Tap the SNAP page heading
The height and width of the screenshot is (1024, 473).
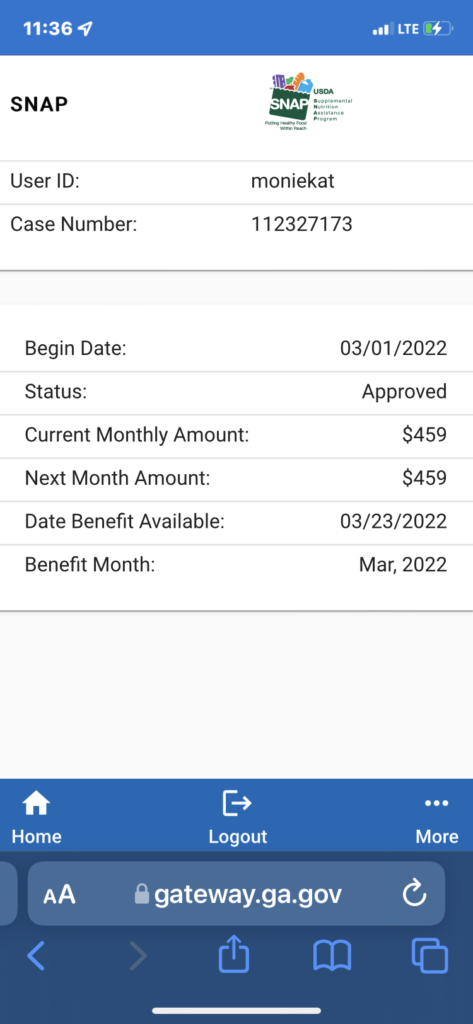coord(39,104)
